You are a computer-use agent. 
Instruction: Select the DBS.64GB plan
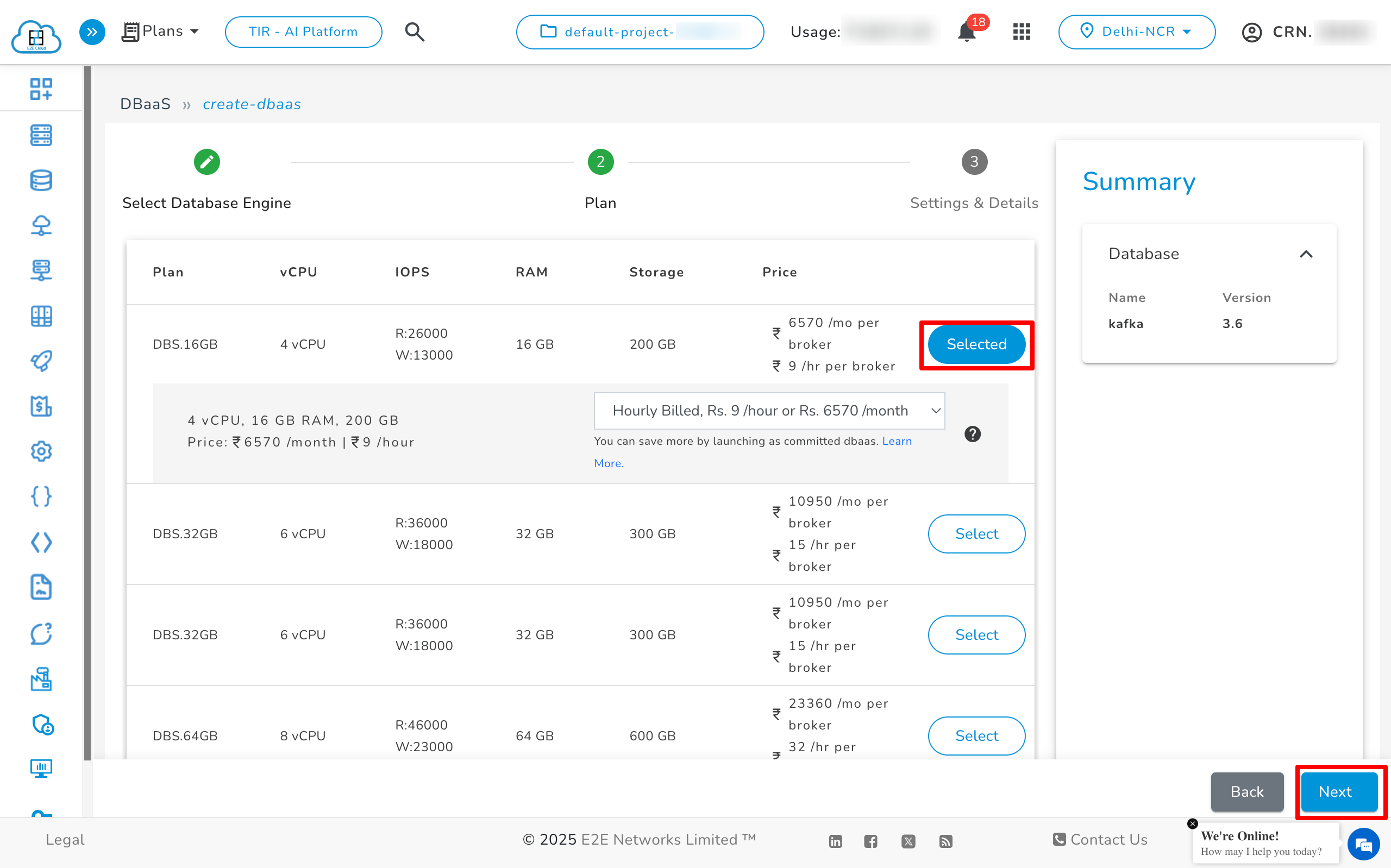(976, 735)
